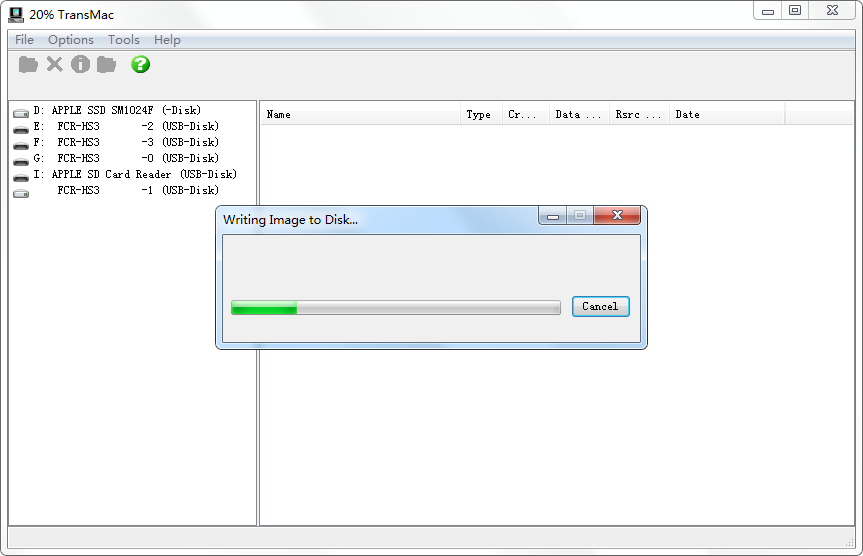Viewport: 863px width, 556px height.
Task: Click the drive icon for E: FCR-HS3 -2
Action: point(21,130)
